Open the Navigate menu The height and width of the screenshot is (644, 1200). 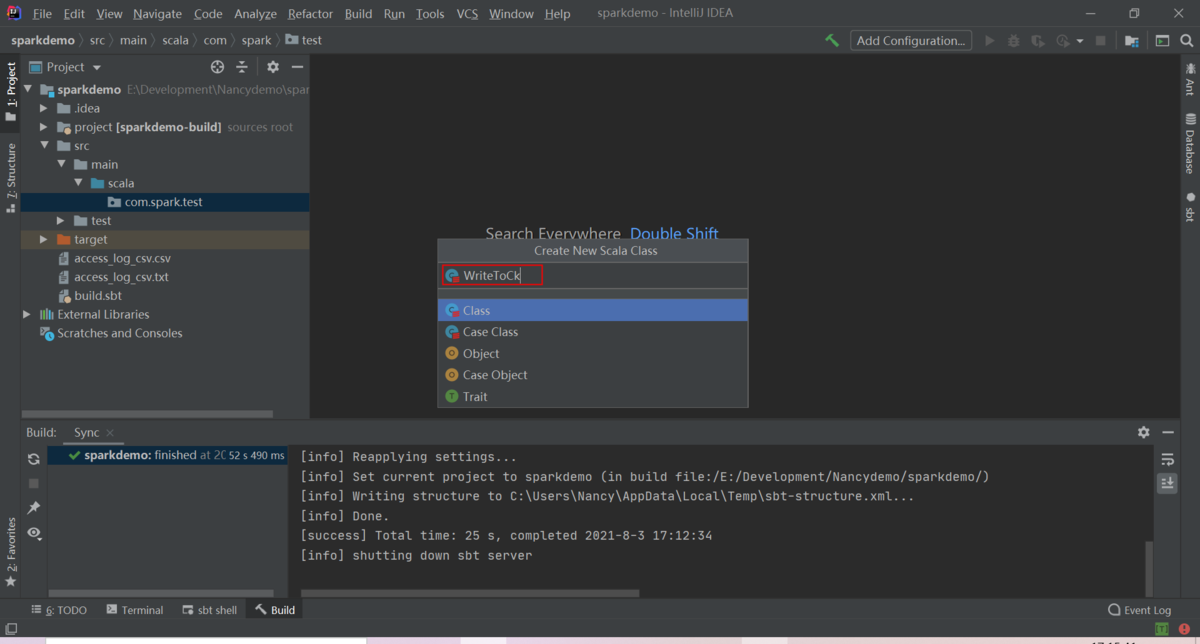157,14
